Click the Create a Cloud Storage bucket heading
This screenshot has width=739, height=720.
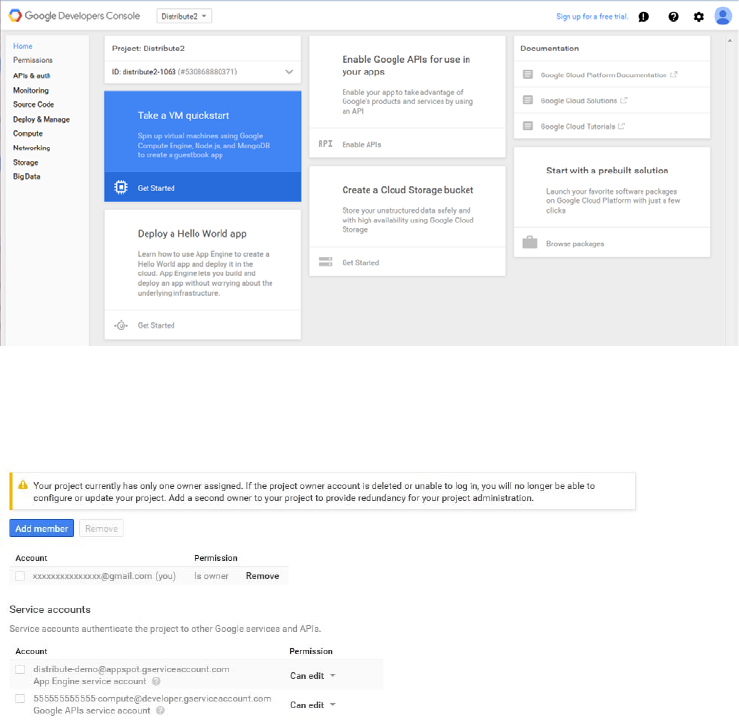[x=408, y=190]
